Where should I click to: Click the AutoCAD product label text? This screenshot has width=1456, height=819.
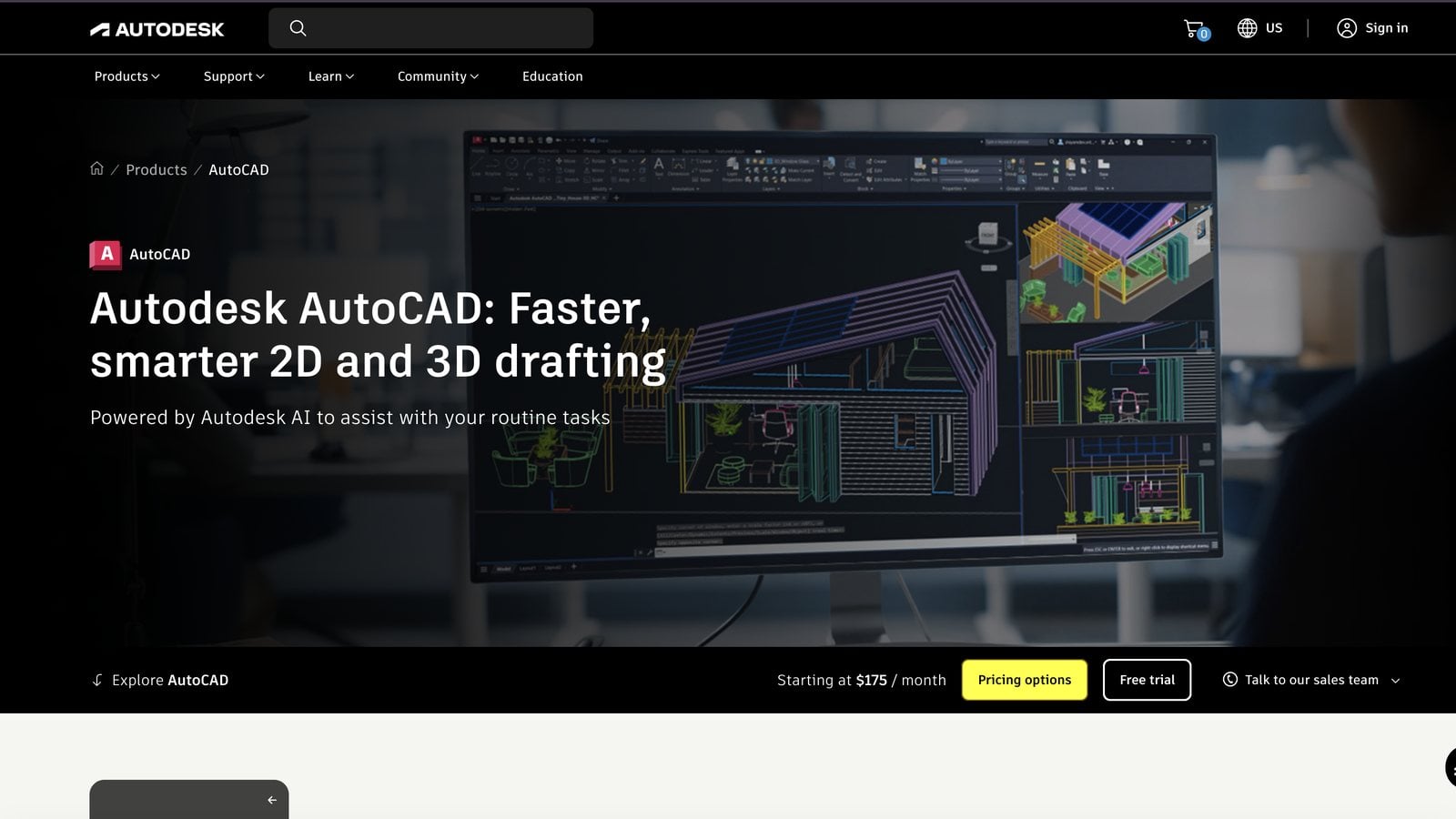[160, 255]
